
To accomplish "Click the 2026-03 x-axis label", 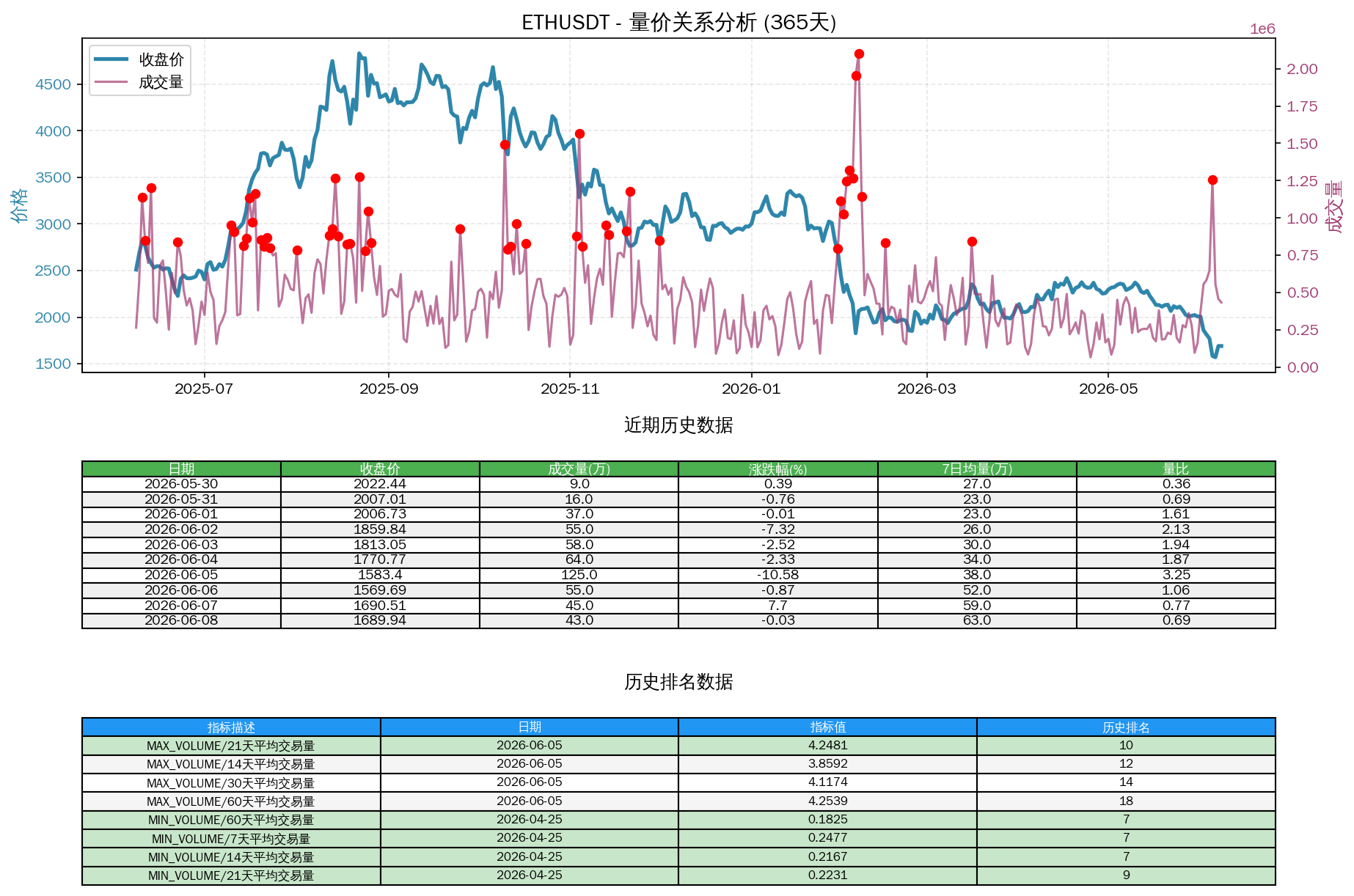I will click(x=926, y=389).
